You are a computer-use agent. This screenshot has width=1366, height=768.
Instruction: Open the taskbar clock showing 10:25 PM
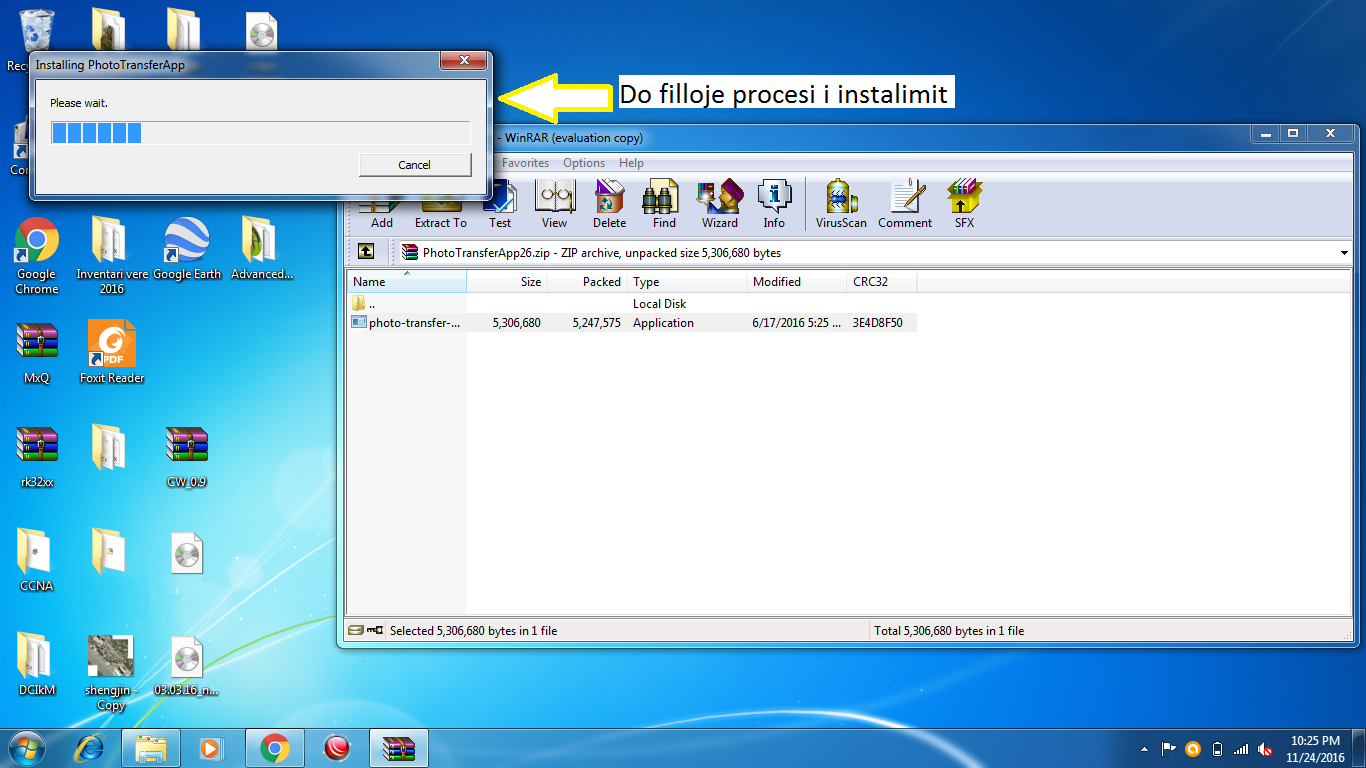[x=1315, y=749]
